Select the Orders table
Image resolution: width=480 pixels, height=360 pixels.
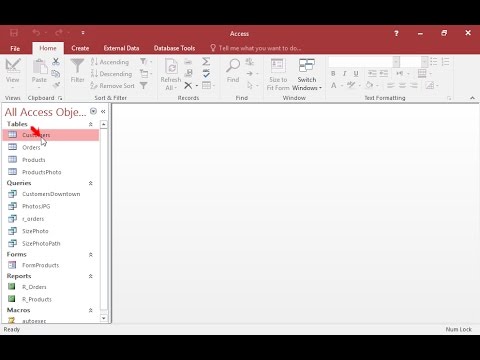coord(51,147)
